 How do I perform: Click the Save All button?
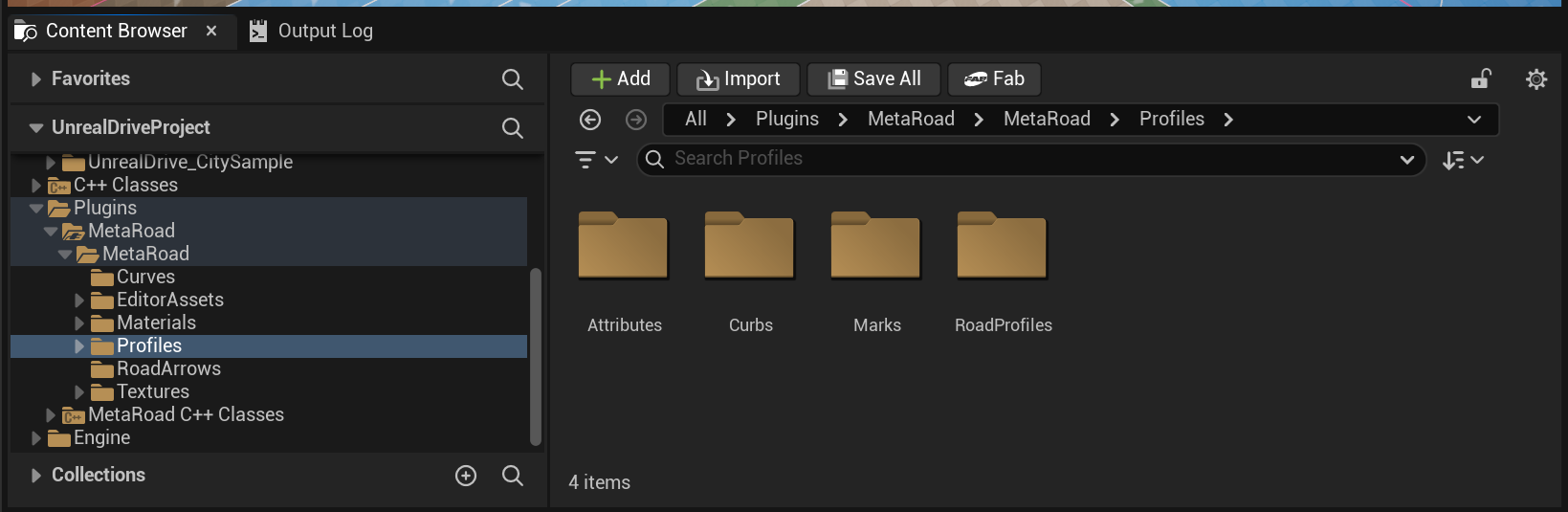pyautogui.click(x=873, y=79)
